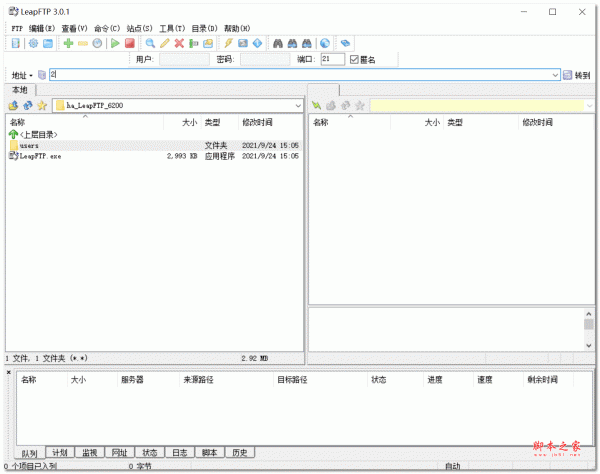Screen dimensions: 600x474
Task: Click the magnifying glass view icon
Action: pos(150,43)
